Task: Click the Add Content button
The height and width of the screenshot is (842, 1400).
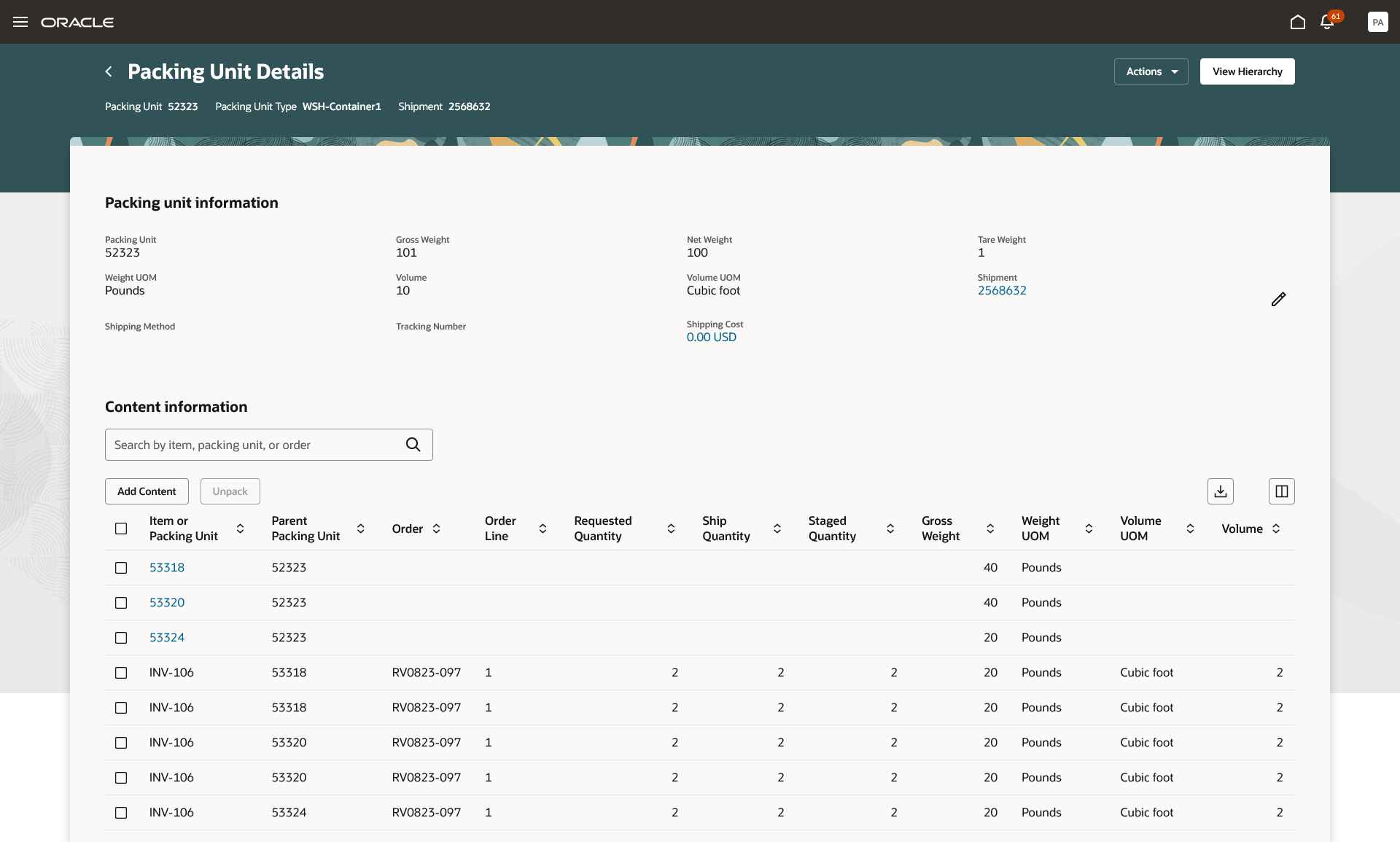Action: (147, 491)
